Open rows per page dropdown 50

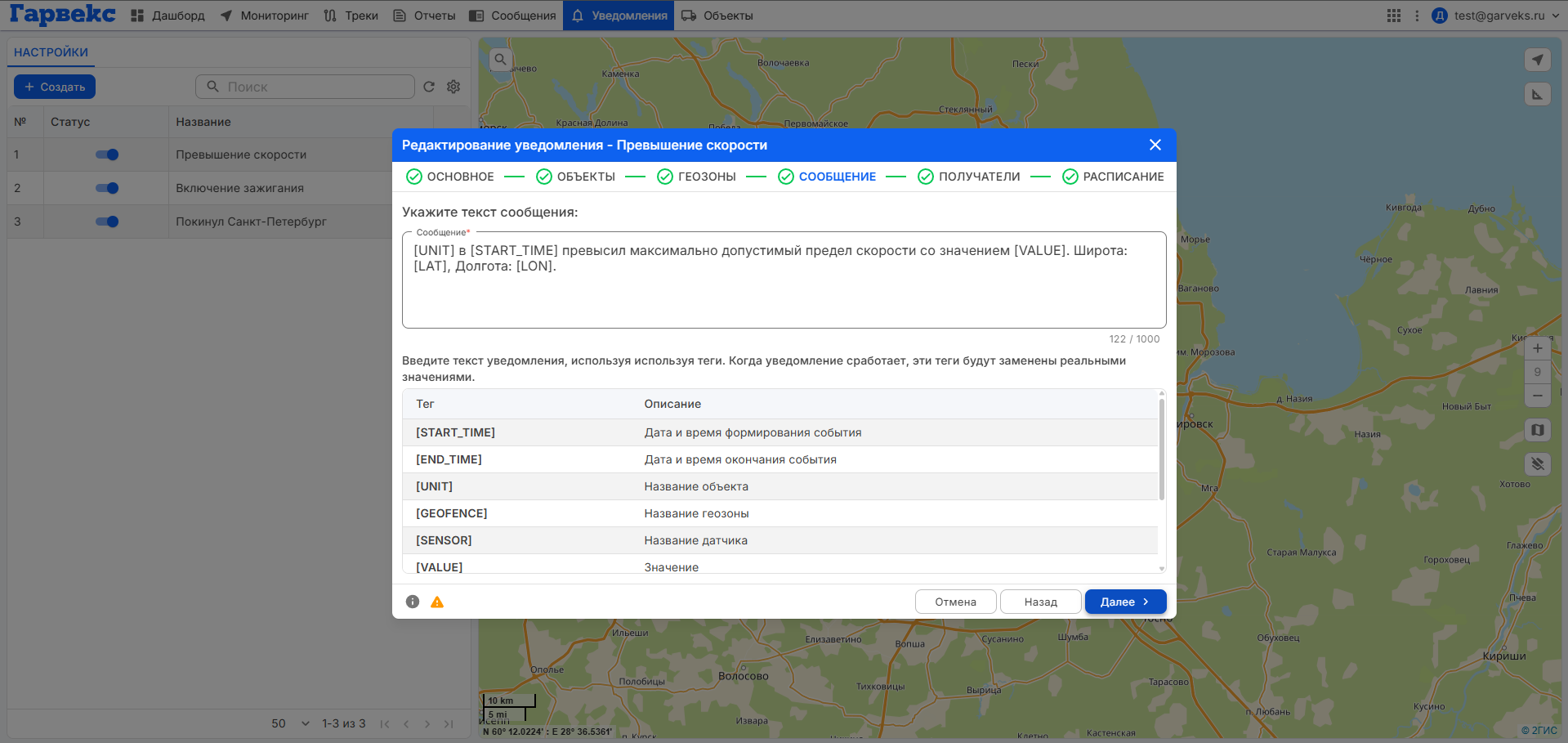[x=291, y=723]
